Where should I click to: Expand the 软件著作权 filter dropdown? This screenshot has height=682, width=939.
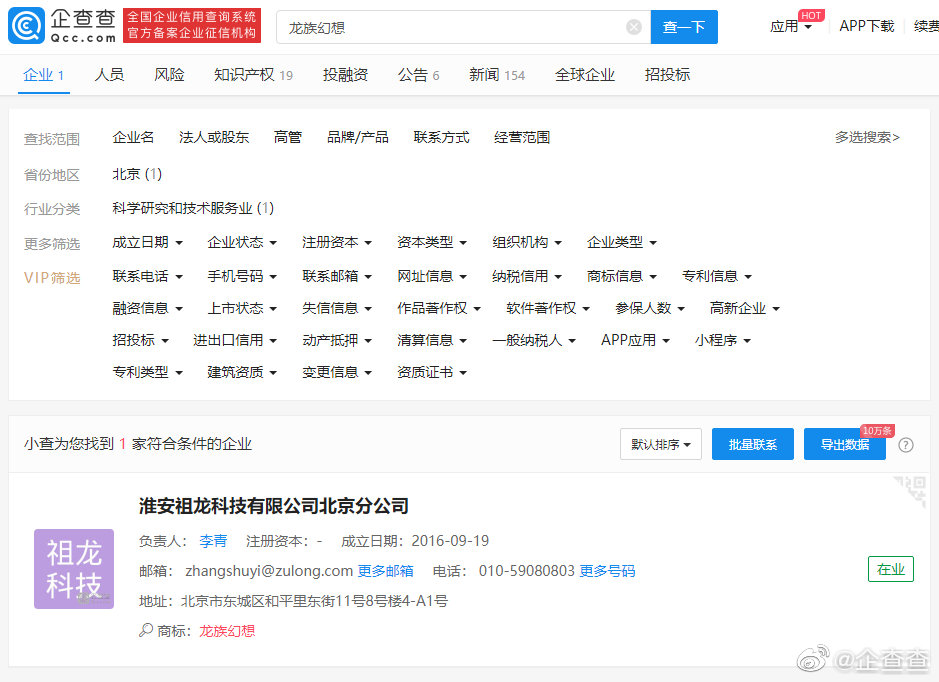pyautogui.click(x=548, y=308)
